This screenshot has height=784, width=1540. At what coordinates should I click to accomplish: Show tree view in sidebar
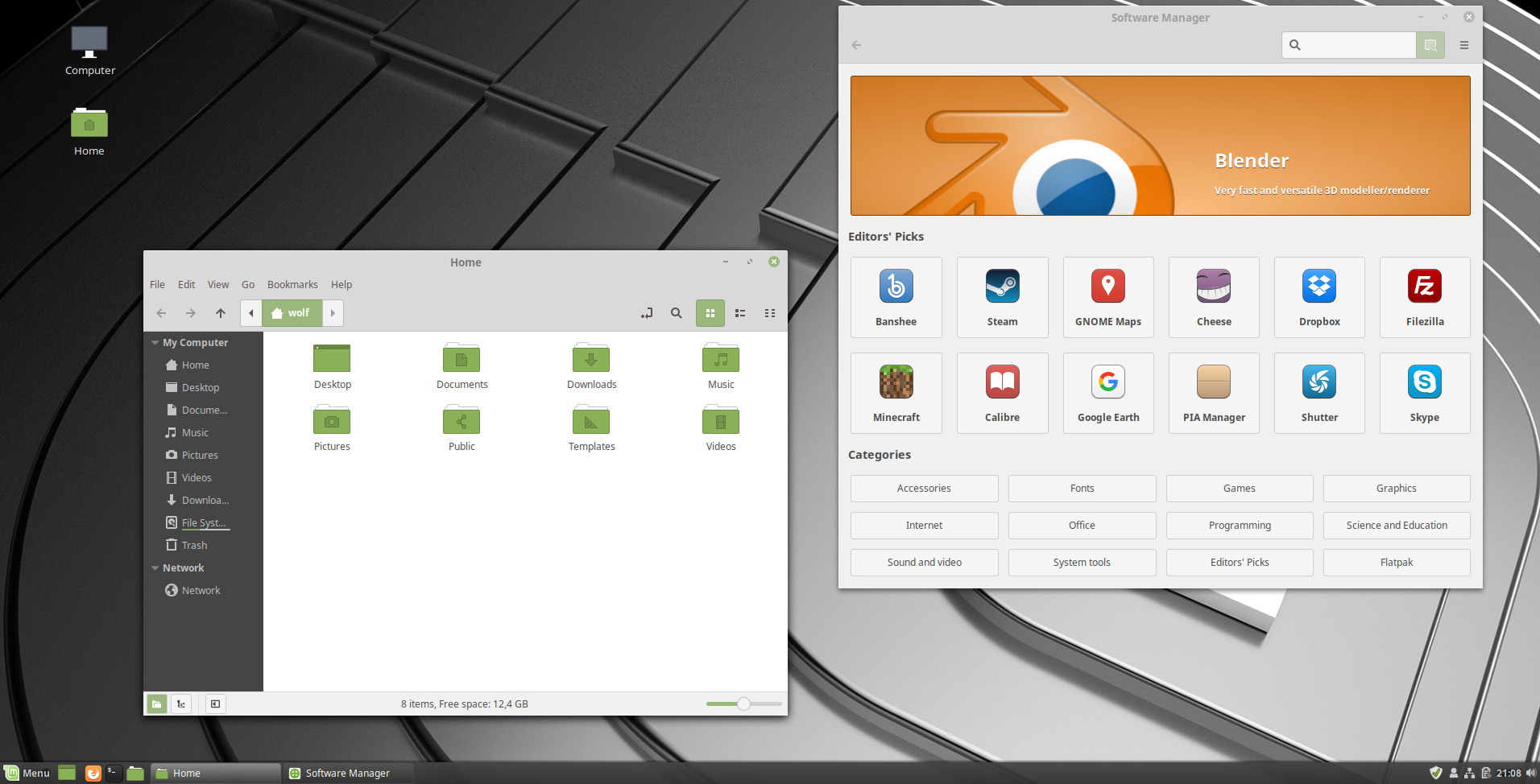pyautogui.click(x=181, y=704)
